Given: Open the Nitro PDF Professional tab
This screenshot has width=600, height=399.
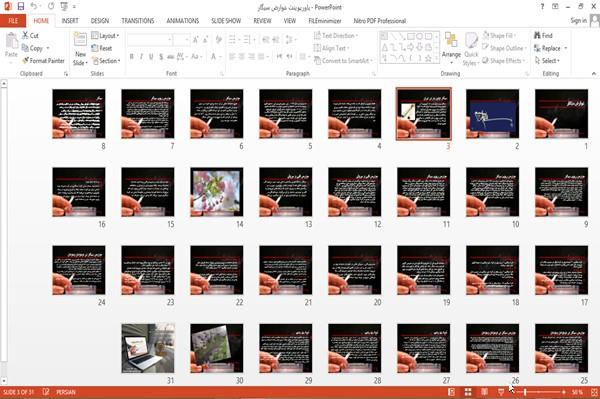Looking at the screenshot, I should 380,21.
